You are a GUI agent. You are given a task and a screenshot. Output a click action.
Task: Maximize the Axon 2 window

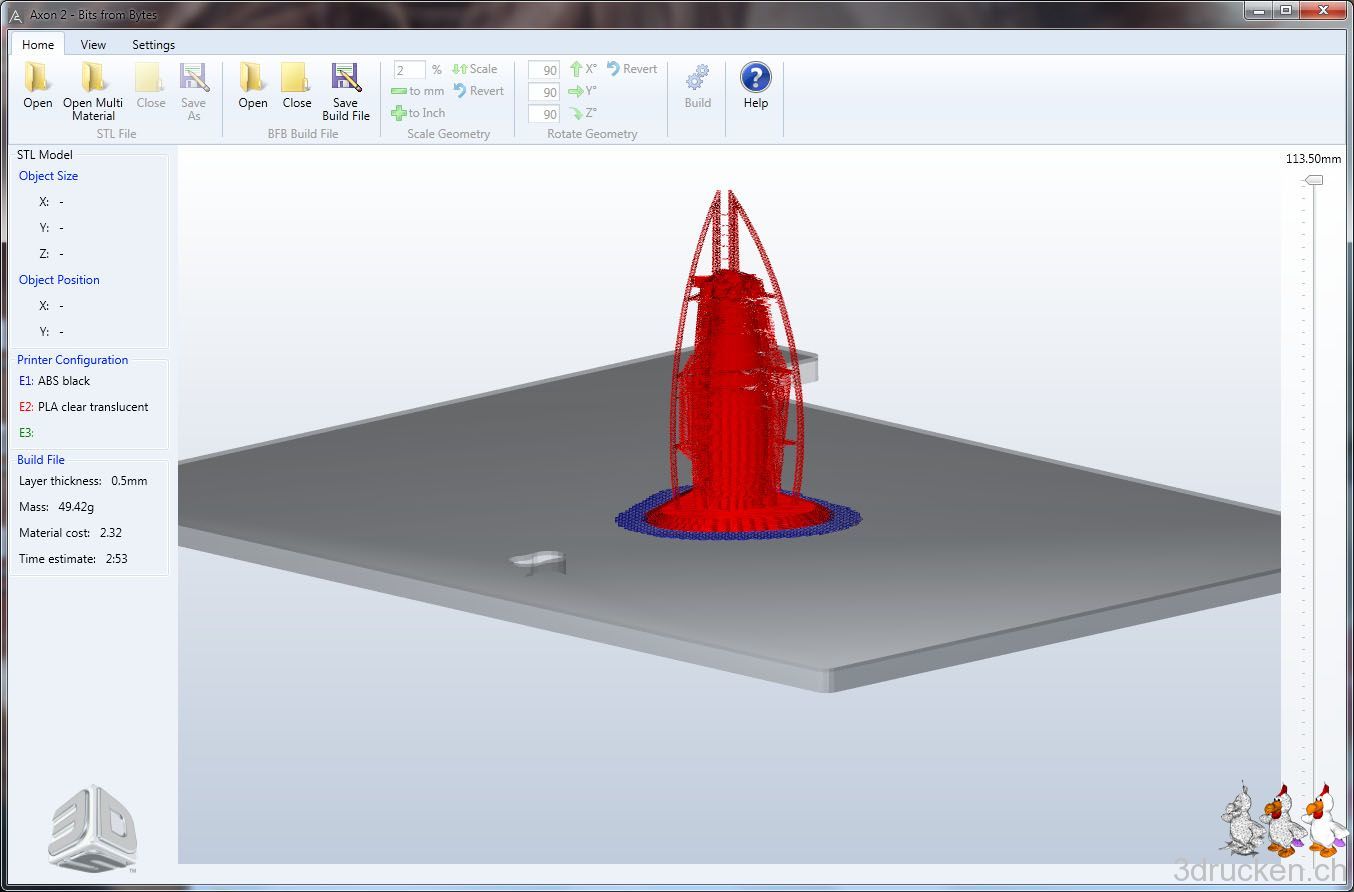[x=1285, y=10]
